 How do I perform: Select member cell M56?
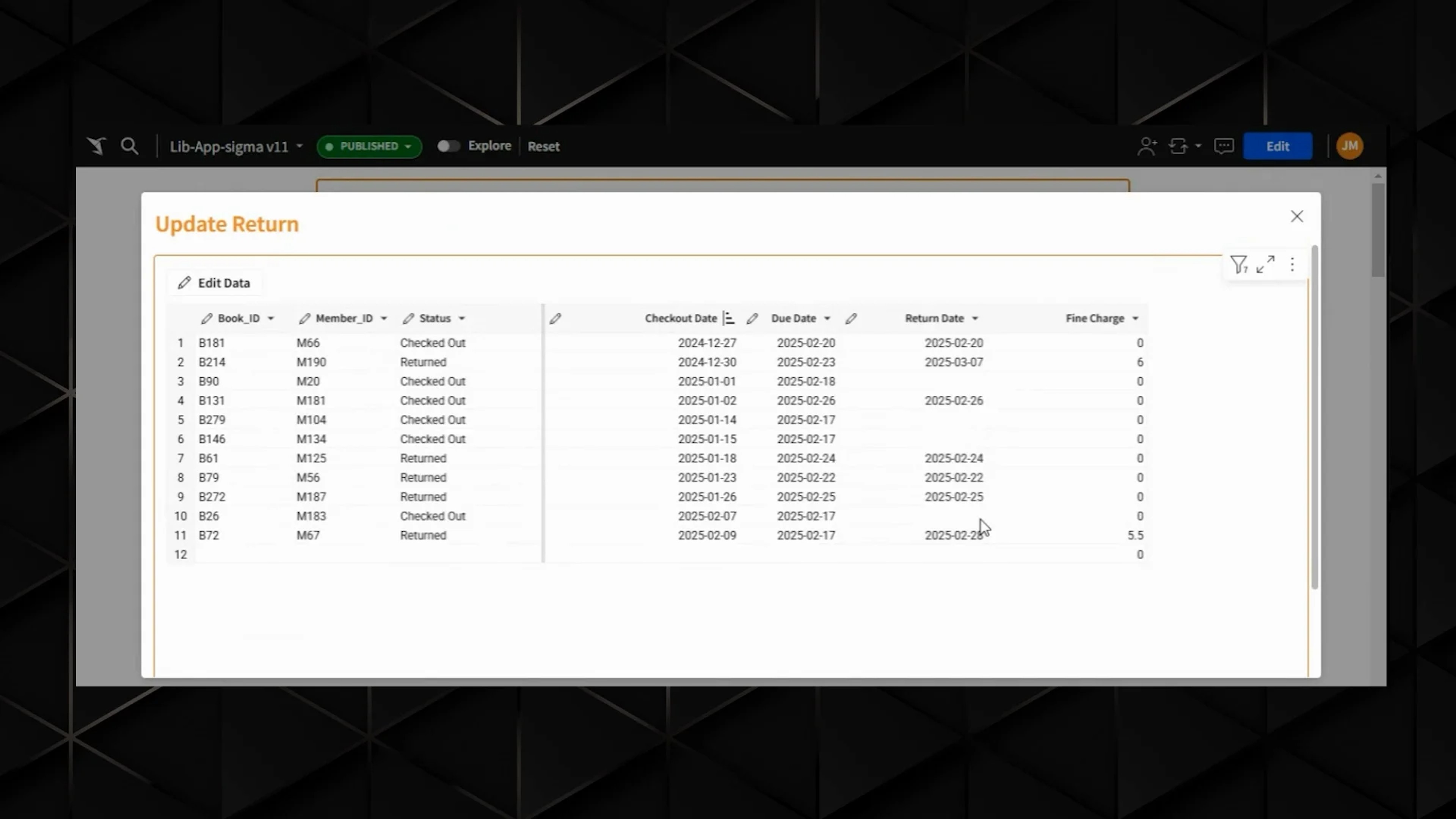coord(308,478)
